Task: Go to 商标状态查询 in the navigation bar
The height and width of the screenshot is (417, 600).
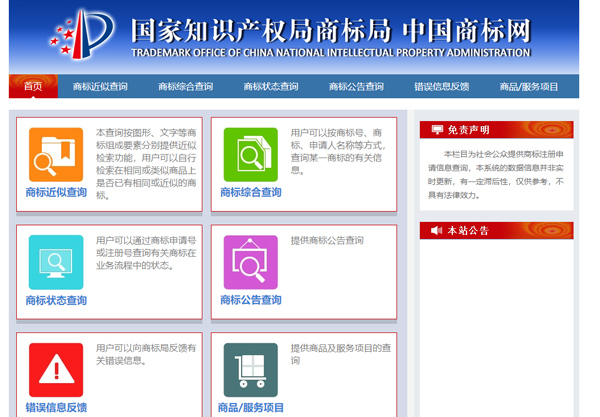Action: 270,87
